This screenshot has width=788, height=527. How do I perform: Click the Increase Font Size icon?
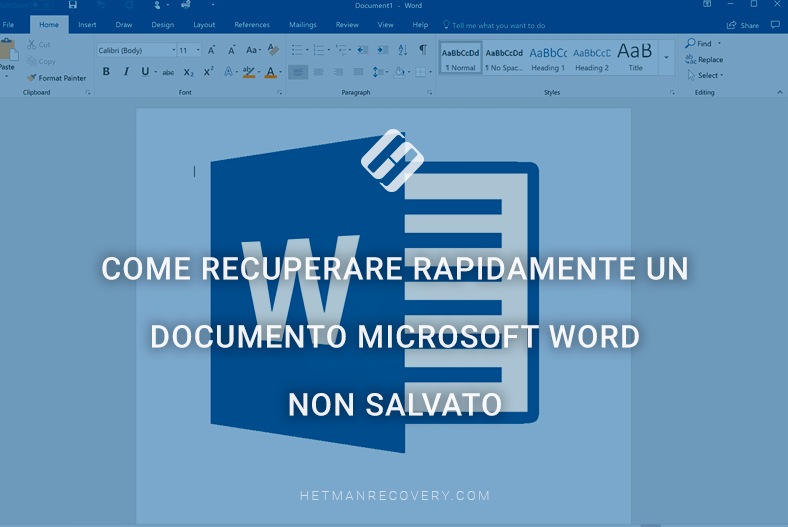pyautogui.click(x=212, y=50)
